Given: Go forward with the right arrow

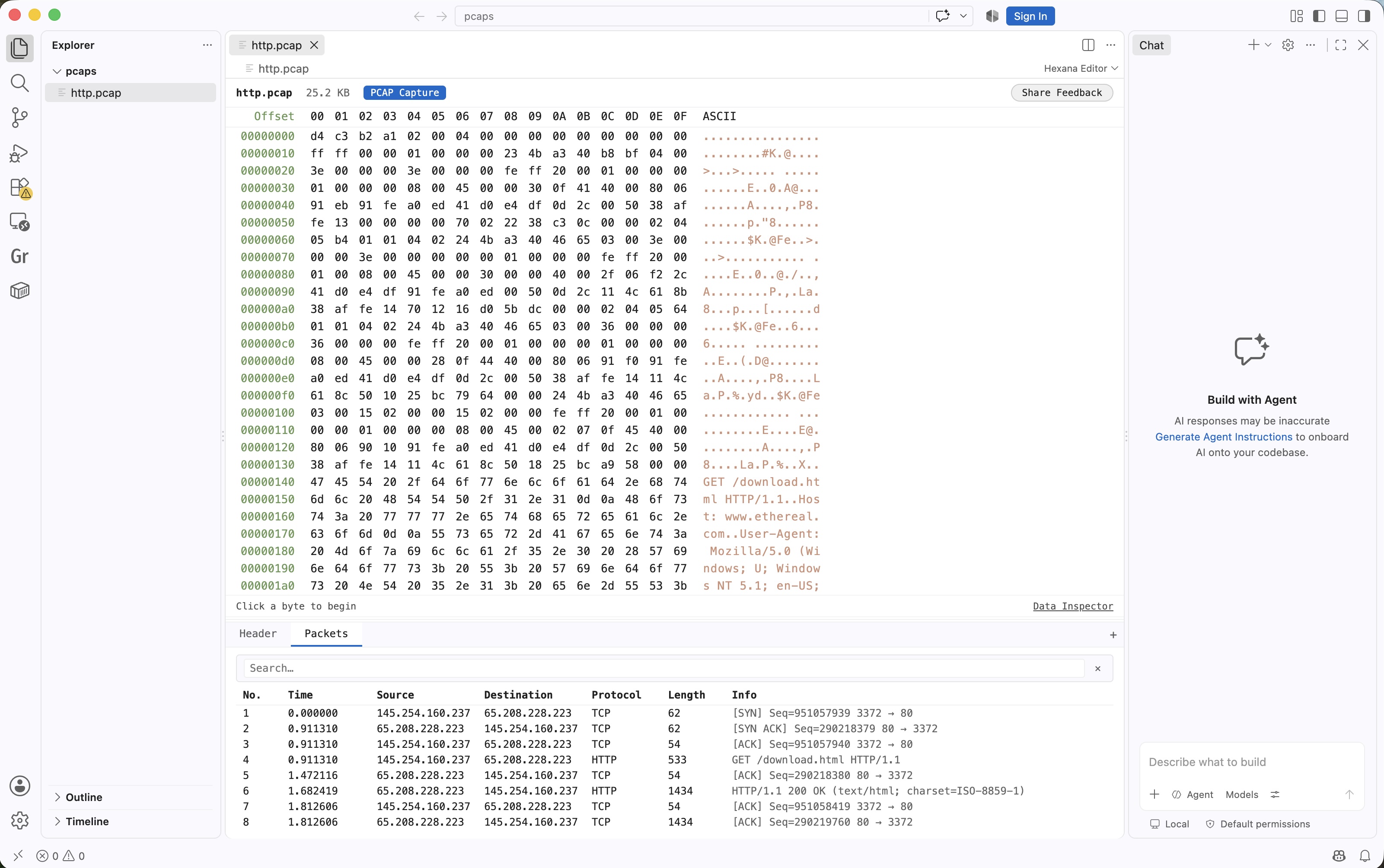Looking at the screenshot, I should (x=441, y=16).
